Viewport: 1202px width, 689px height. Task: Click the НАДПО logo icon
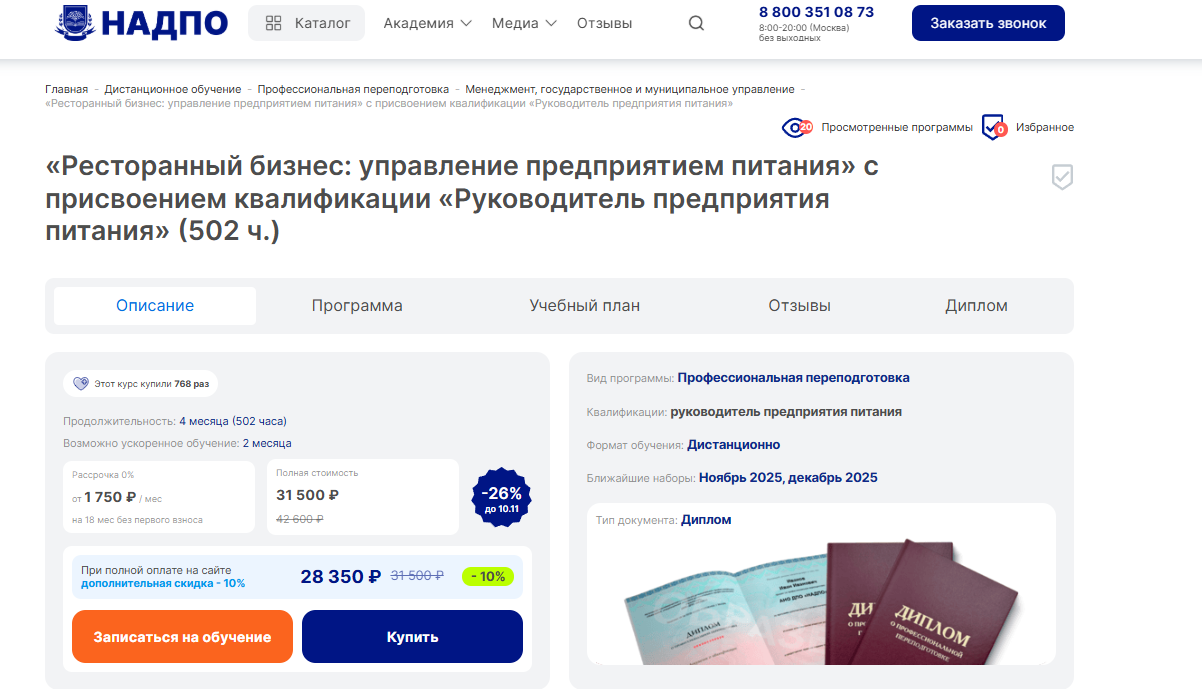(74, 22)
